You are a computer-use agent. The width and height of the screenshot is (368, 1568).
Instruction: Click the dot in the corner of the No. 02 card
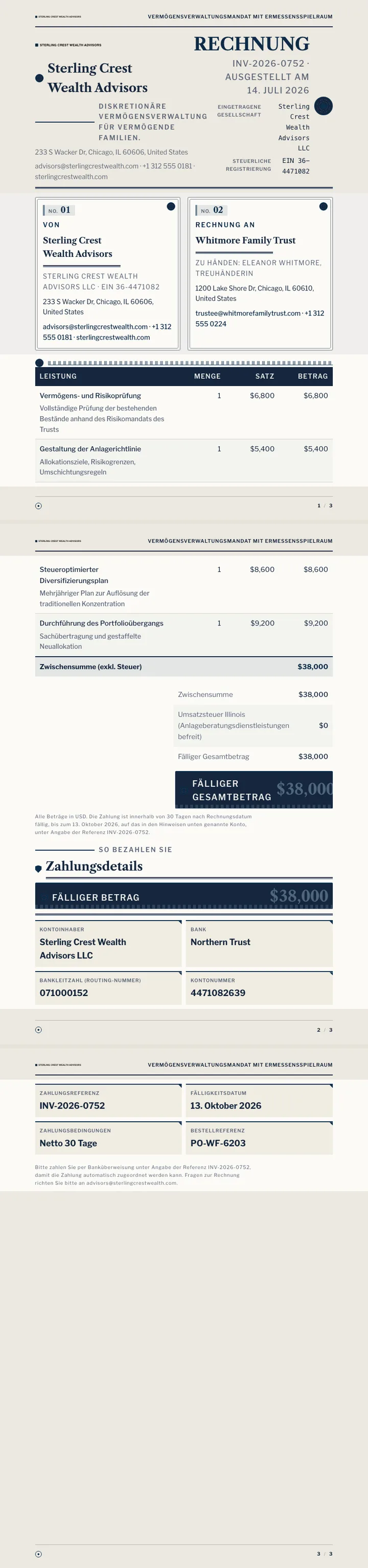pyautogui.click(x=324, y=206)
